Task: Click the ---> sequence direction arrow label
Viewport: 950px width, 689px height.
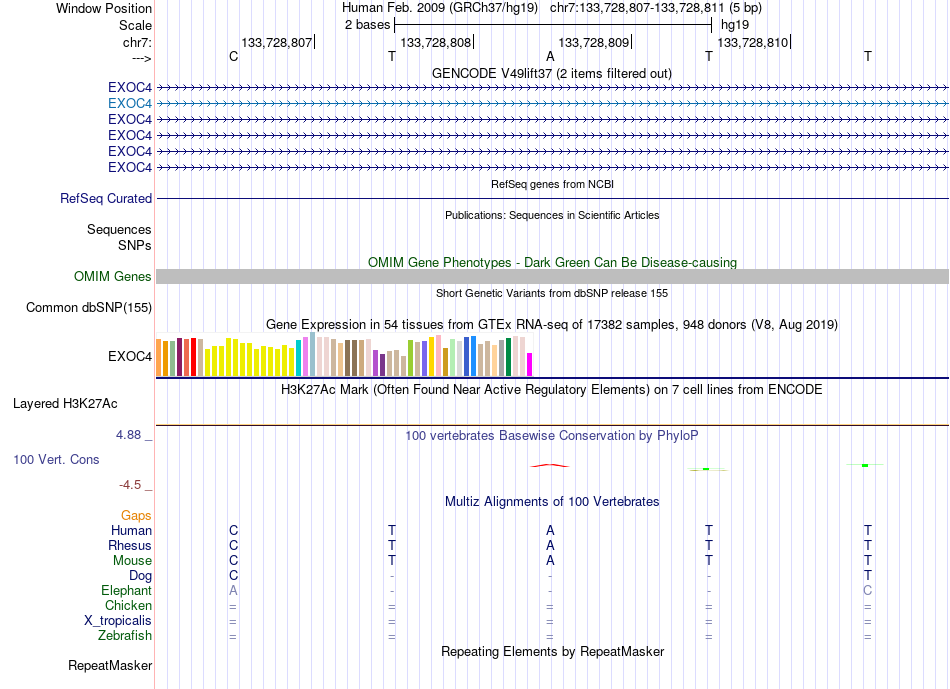Action: [x=141, y=58]
